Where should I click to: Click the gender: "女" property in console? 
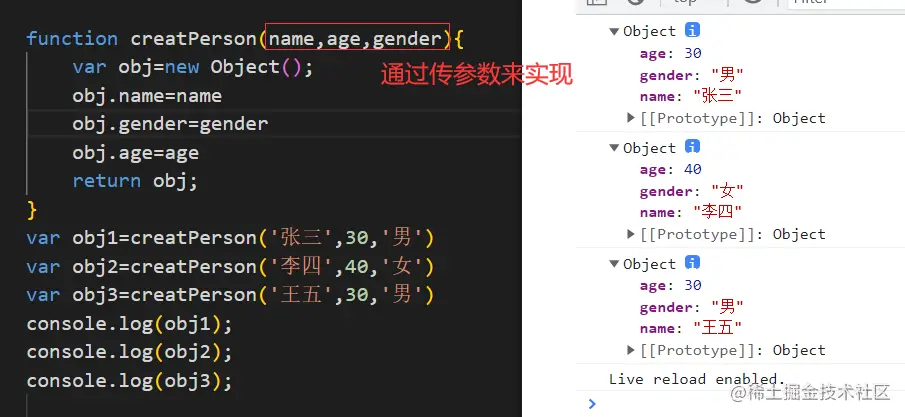[x=691, y=191]
